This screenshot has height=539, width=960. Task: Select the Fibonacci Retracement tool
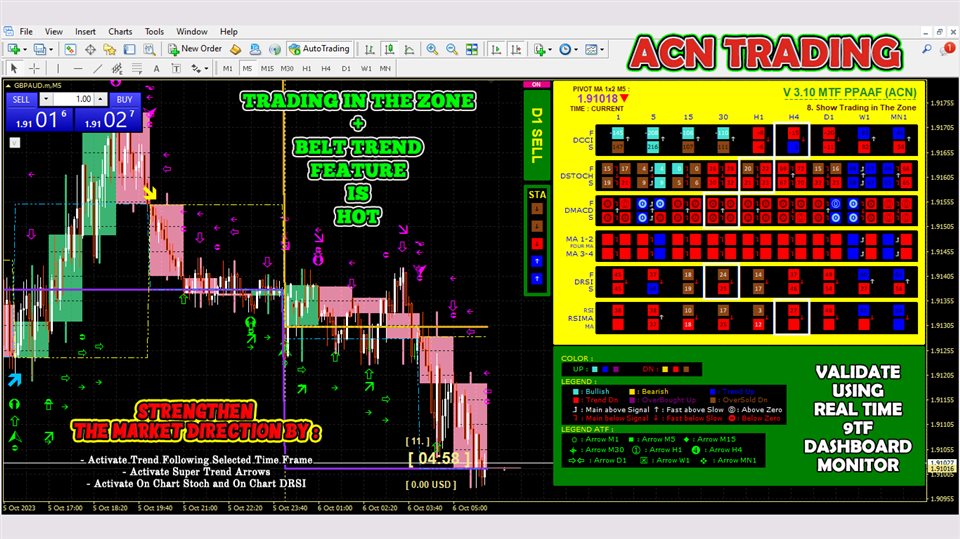(x=137, y=69)
